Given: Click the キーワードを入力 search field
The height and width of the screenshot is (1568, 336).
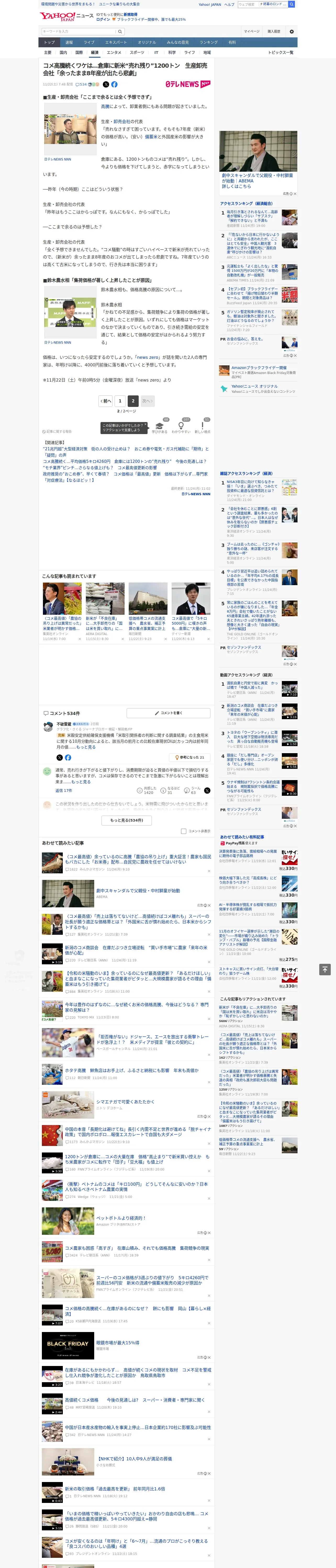Looking at the screenshot, I should tap(78, 32).
